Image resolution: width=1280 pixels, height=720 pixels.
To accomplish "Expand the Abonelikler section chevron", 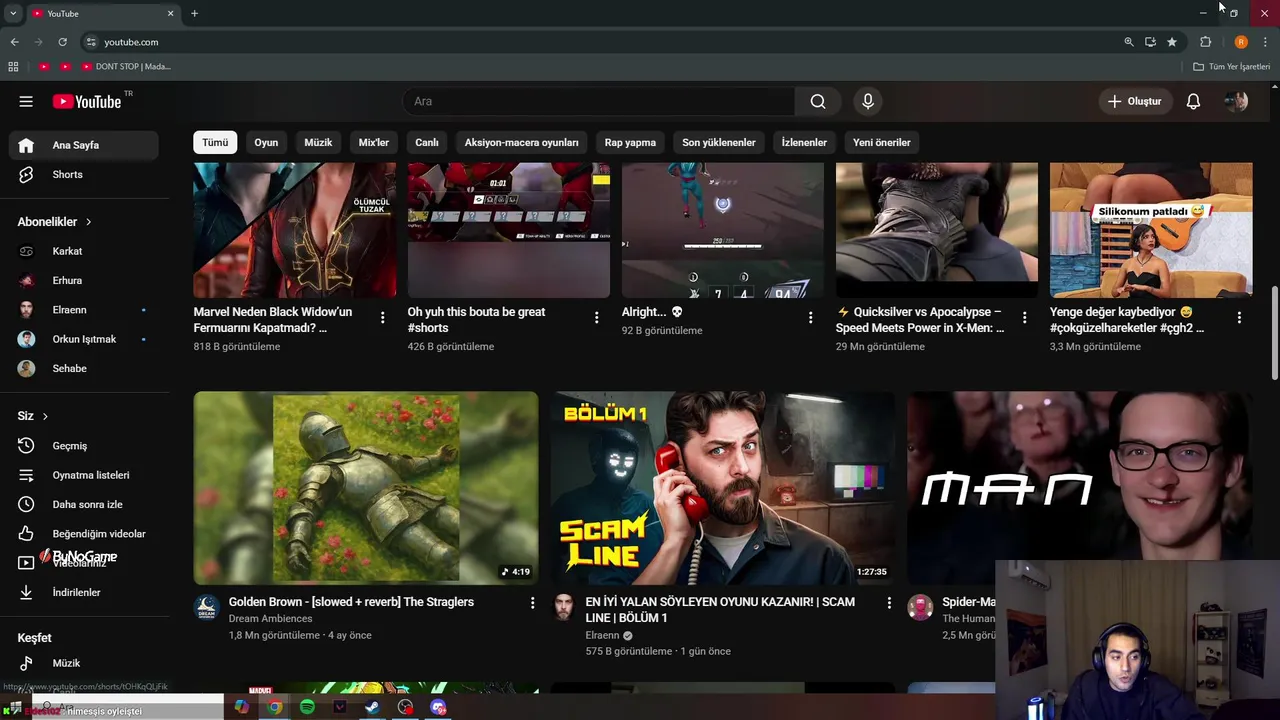I will [88, 222].
